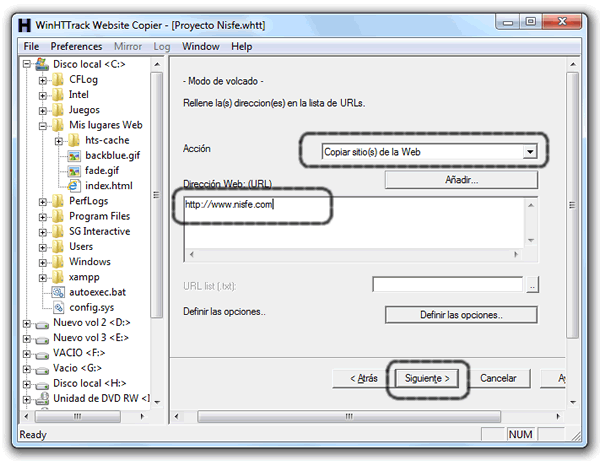Expand the xampp folder node
This screenshot has height=461, width=600.
42,278
